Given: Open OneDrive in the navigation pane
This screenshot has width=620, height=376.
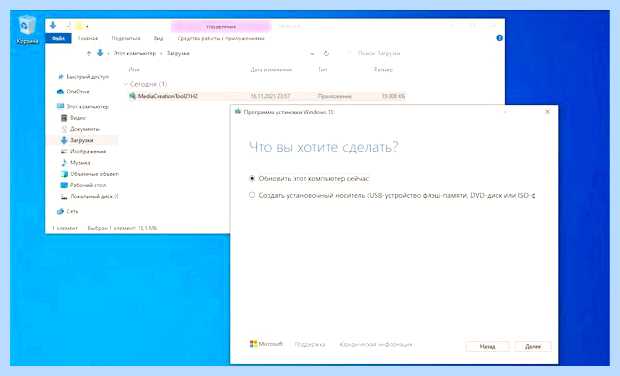Looking at the screenshot, I should pyautogui.click(x=78, y=91).
